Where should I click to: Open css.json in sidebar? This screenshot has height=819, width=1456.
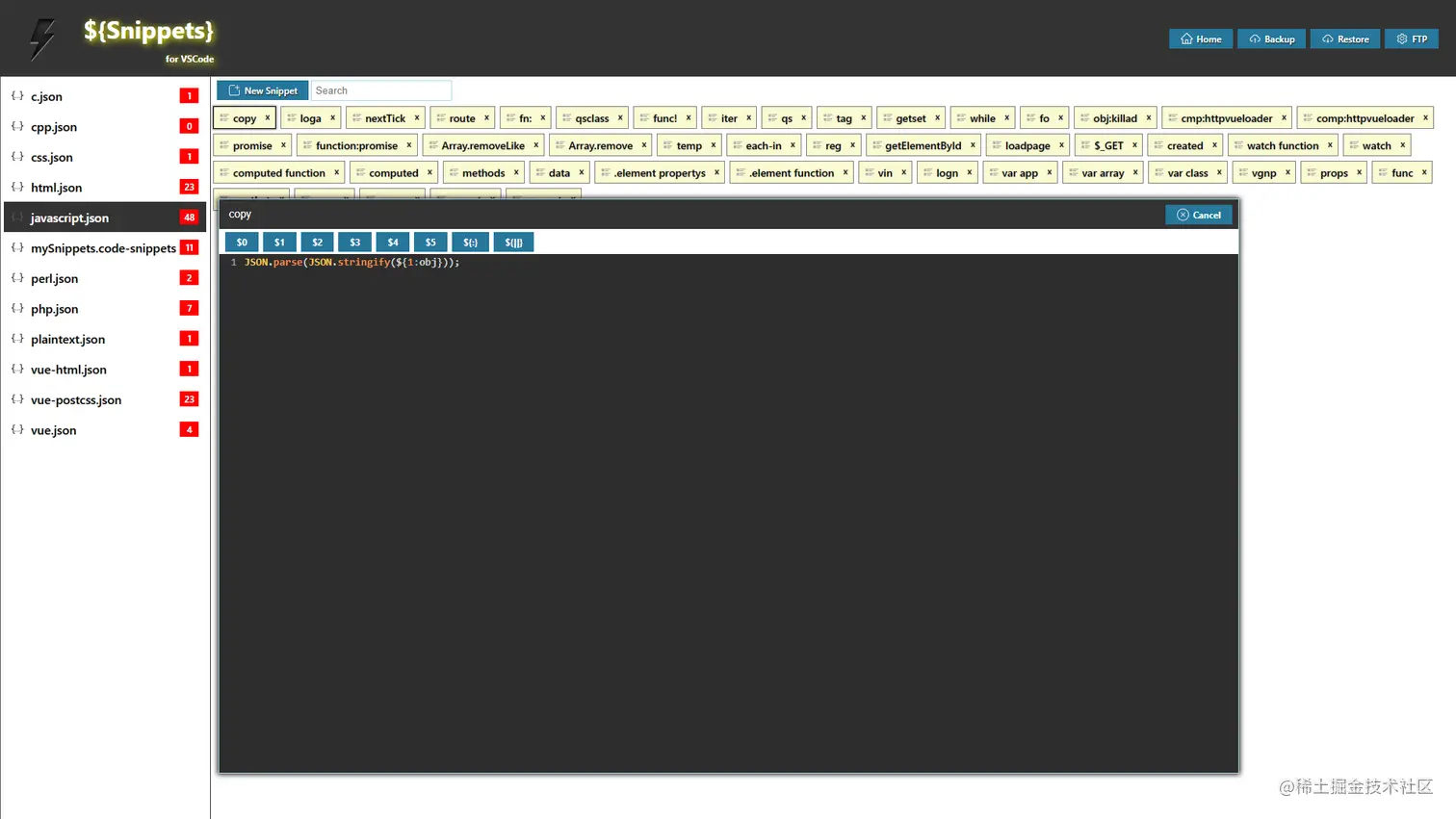(x=105, y=157)
